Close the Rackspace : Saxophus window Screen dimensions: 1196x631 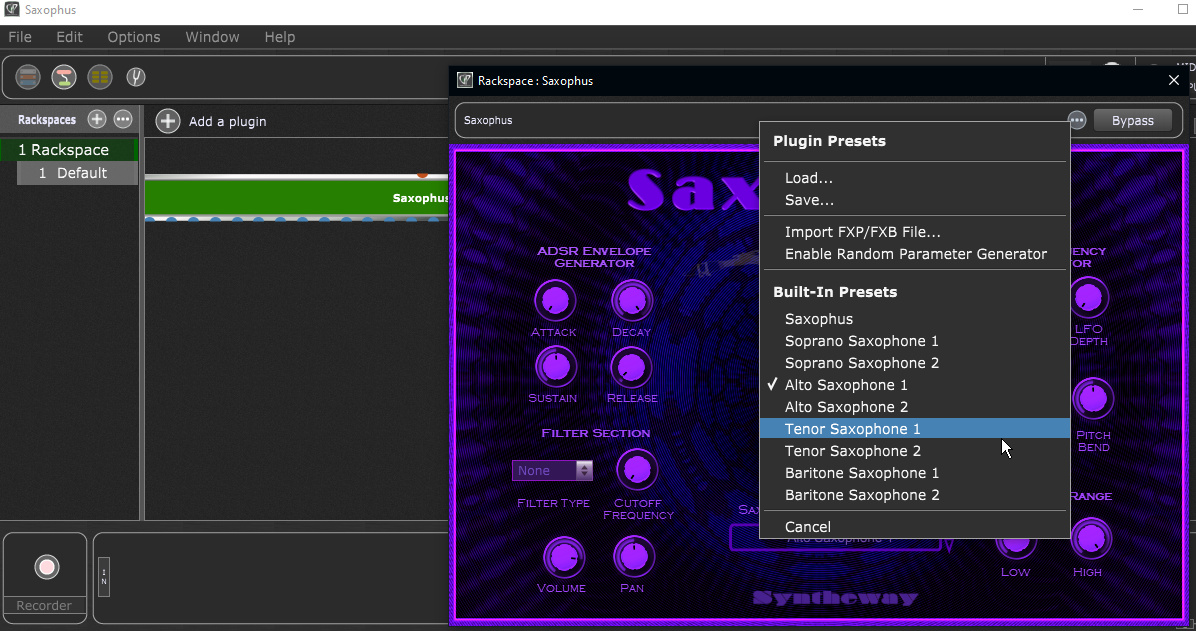[1173, 80]
